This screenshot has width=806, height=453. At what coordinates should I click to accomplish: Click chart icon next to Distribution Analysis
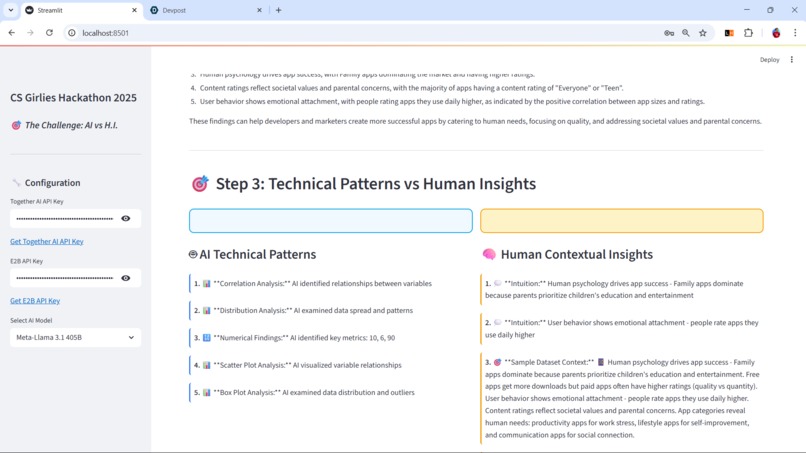207,311
